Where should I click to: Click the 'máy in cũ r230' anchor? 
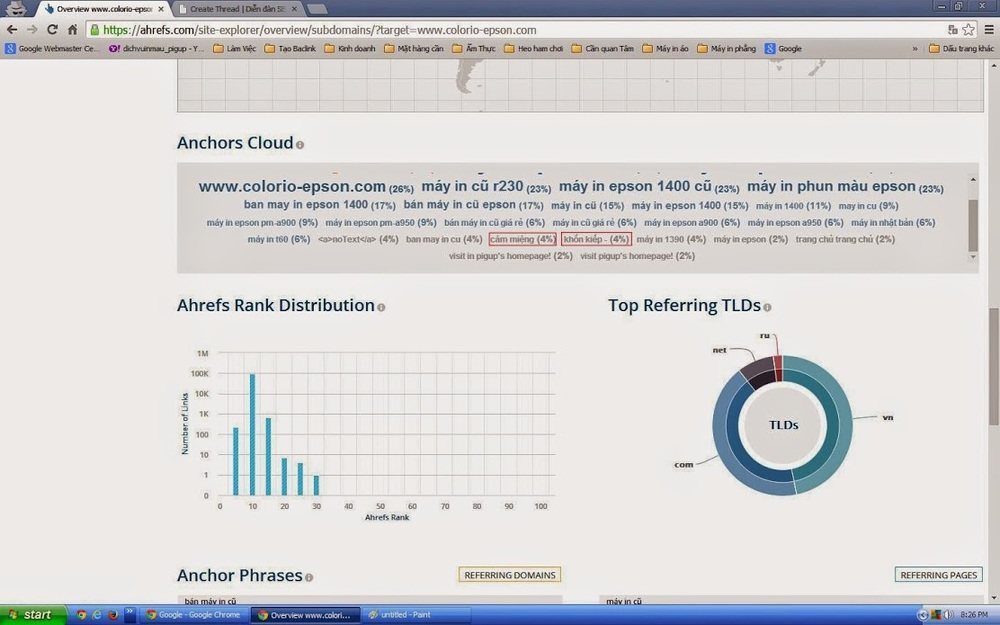(473, 186)
